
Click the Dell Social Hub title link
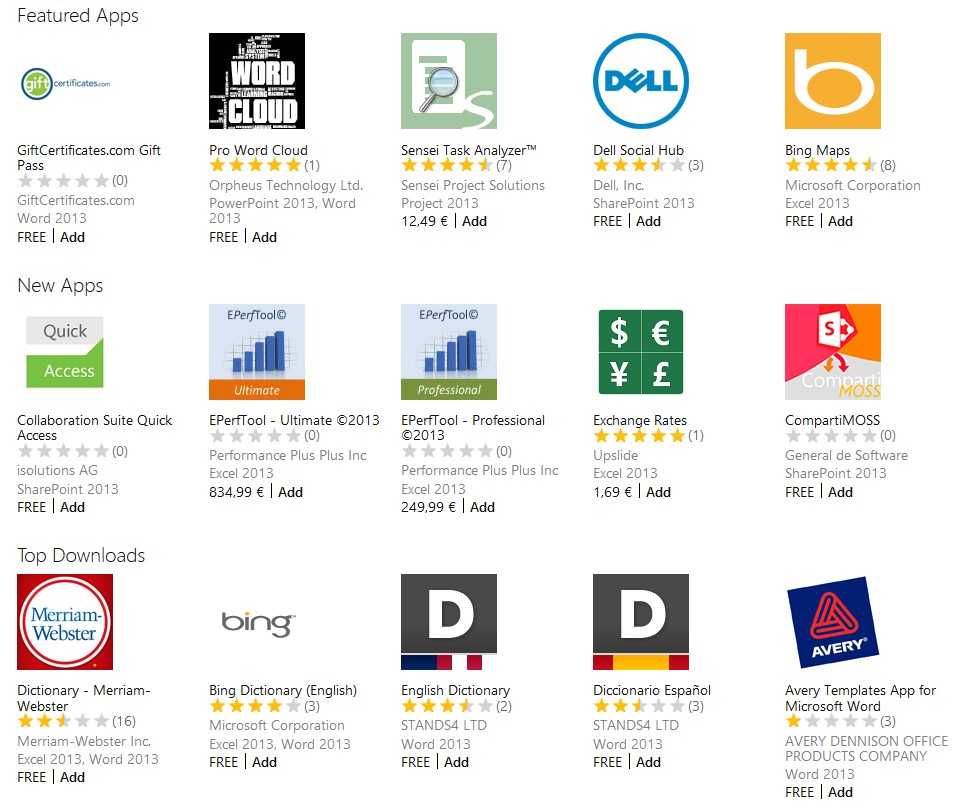coord(638,150)
